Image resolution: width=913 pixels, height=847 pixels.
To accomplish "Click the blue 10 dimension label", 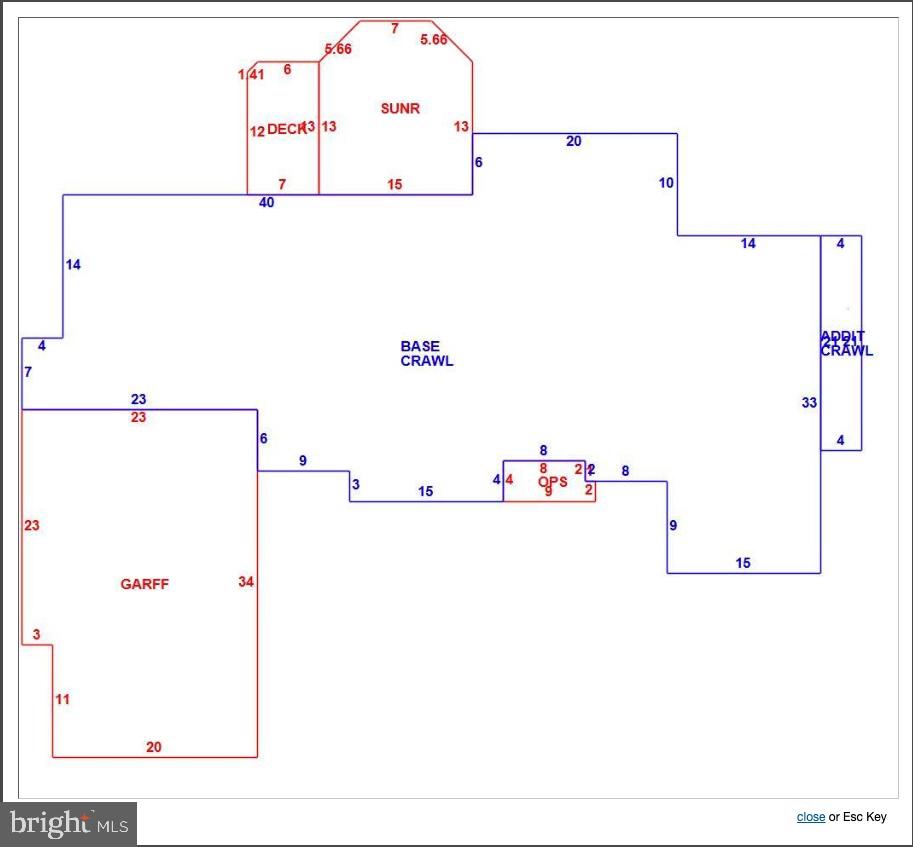I will tap(666, 183).
